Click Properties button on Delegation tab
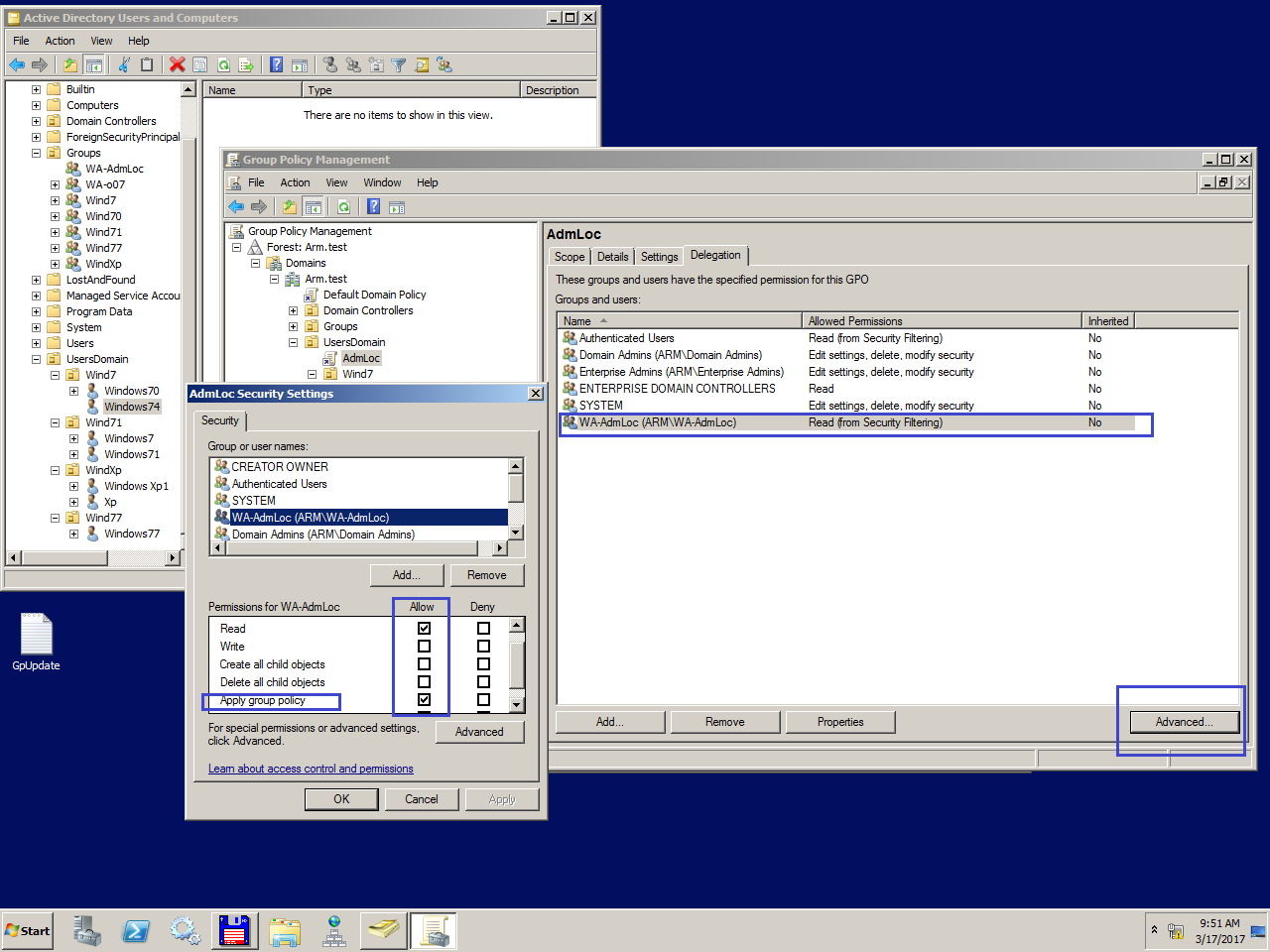The height and width of the screenshot is (952, 1270). coord(840,722)
